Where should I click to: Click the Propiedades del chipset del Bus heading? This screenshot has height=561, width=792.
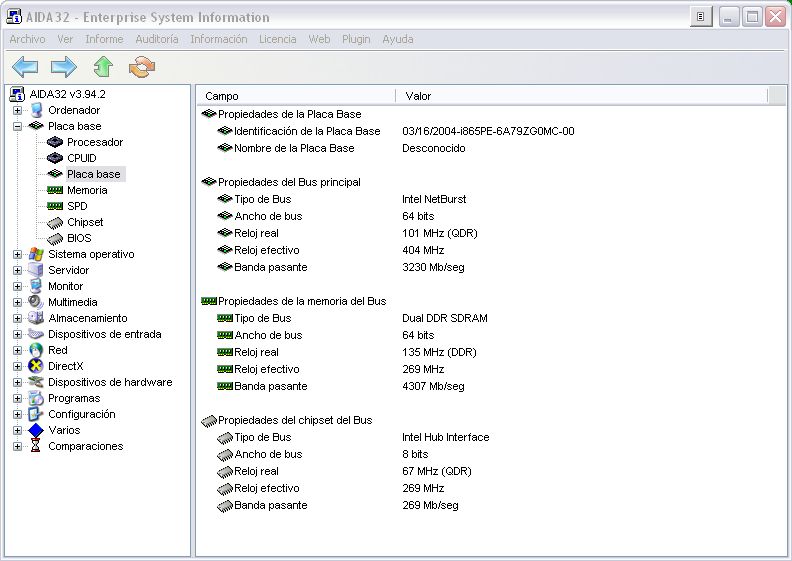pyautogui.click(x=295, y=420)
